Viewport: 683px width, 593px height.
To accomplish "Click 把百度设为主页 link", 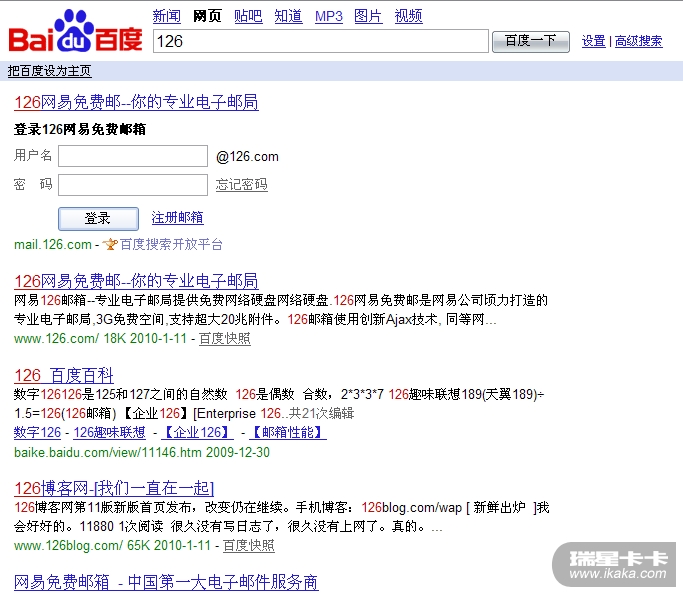I will (x=49, y=71).
